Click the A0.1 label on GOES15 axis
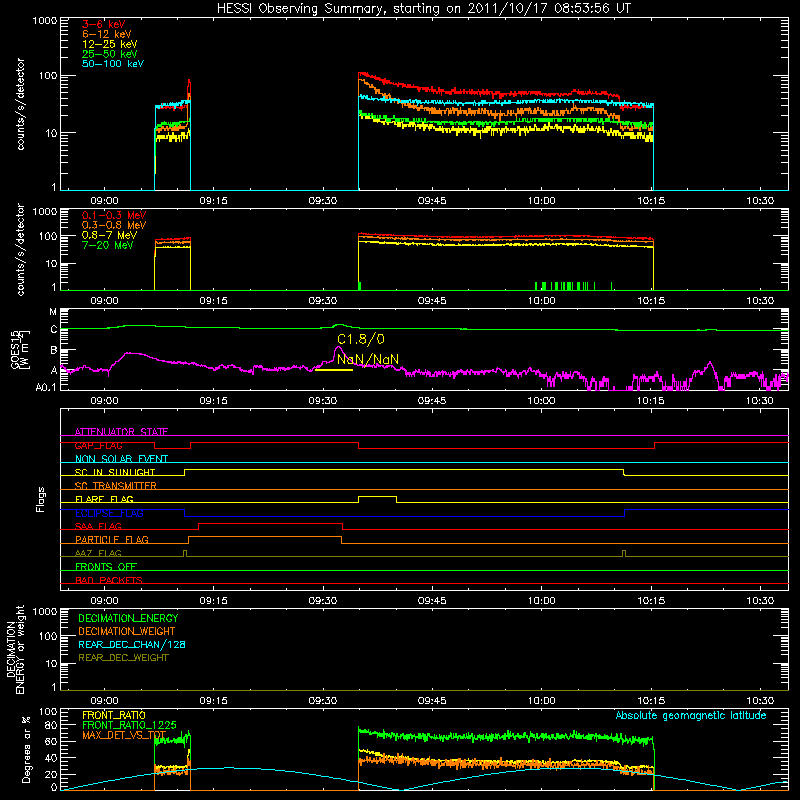 [46, 387]
